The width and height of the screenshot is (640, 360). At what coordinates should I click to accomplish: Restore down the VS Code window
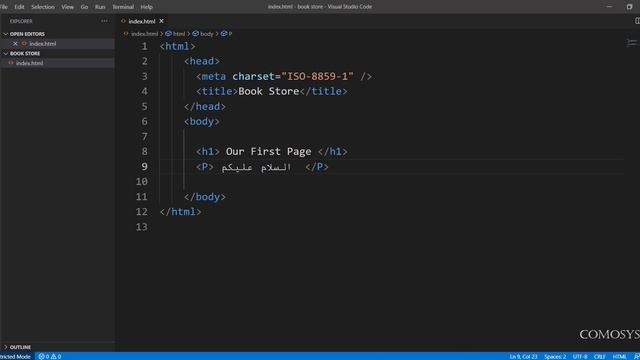click(629, 7)
